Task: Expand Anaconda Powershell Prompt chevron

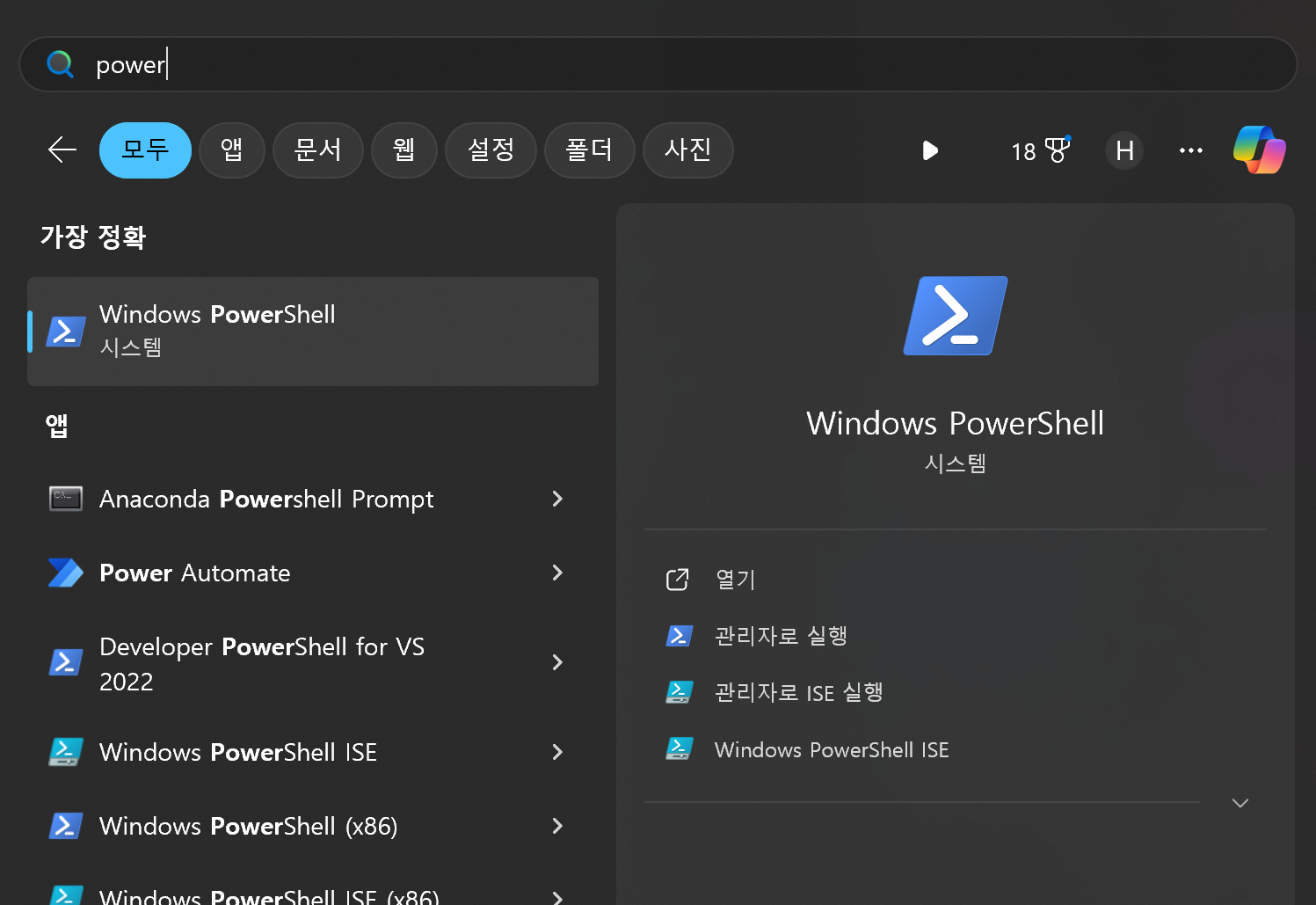Action: point(557,499)
